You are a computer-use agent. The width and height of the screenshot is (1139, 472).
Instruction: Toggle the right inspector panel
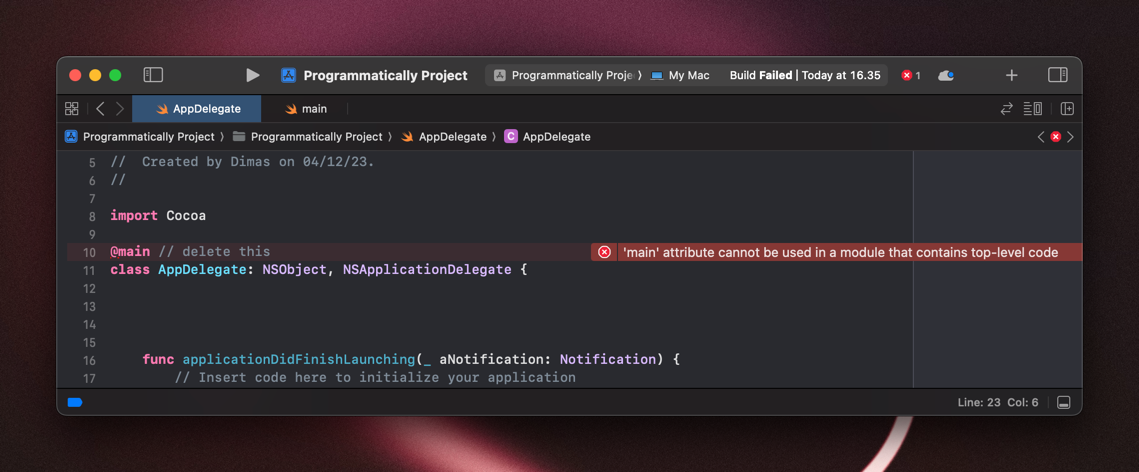point(1057,75)
